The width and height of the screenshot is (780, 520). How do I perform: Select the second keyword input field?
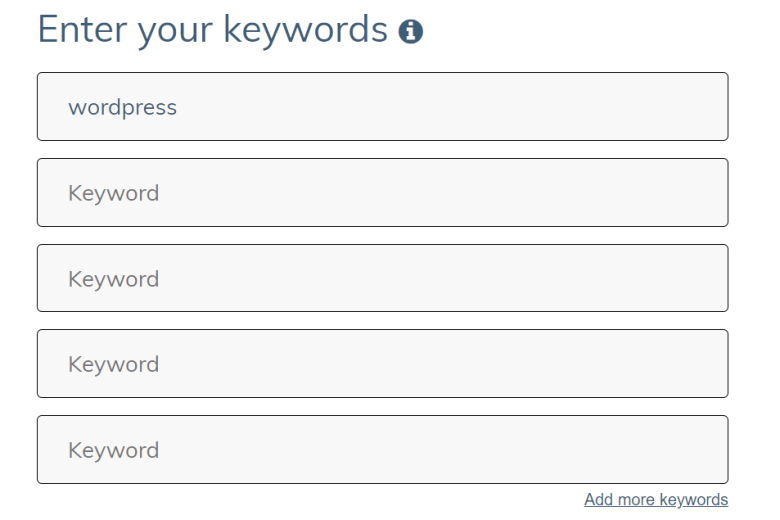click(x=383, y=193)
